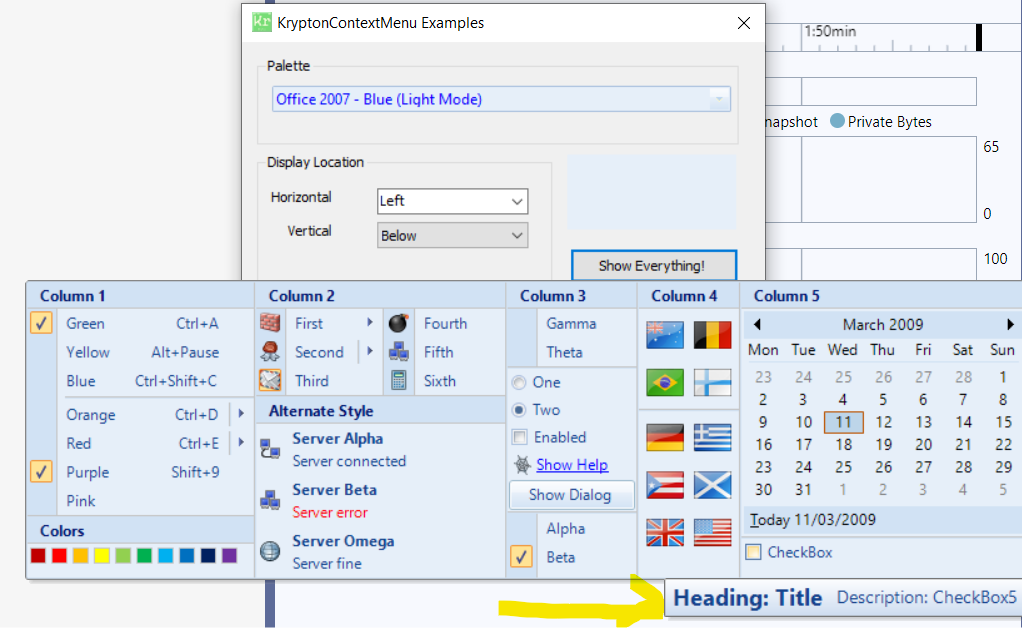Choose the Blue menu item
The height and width of the screenshot is (633, 1022).
pos(140,381)
